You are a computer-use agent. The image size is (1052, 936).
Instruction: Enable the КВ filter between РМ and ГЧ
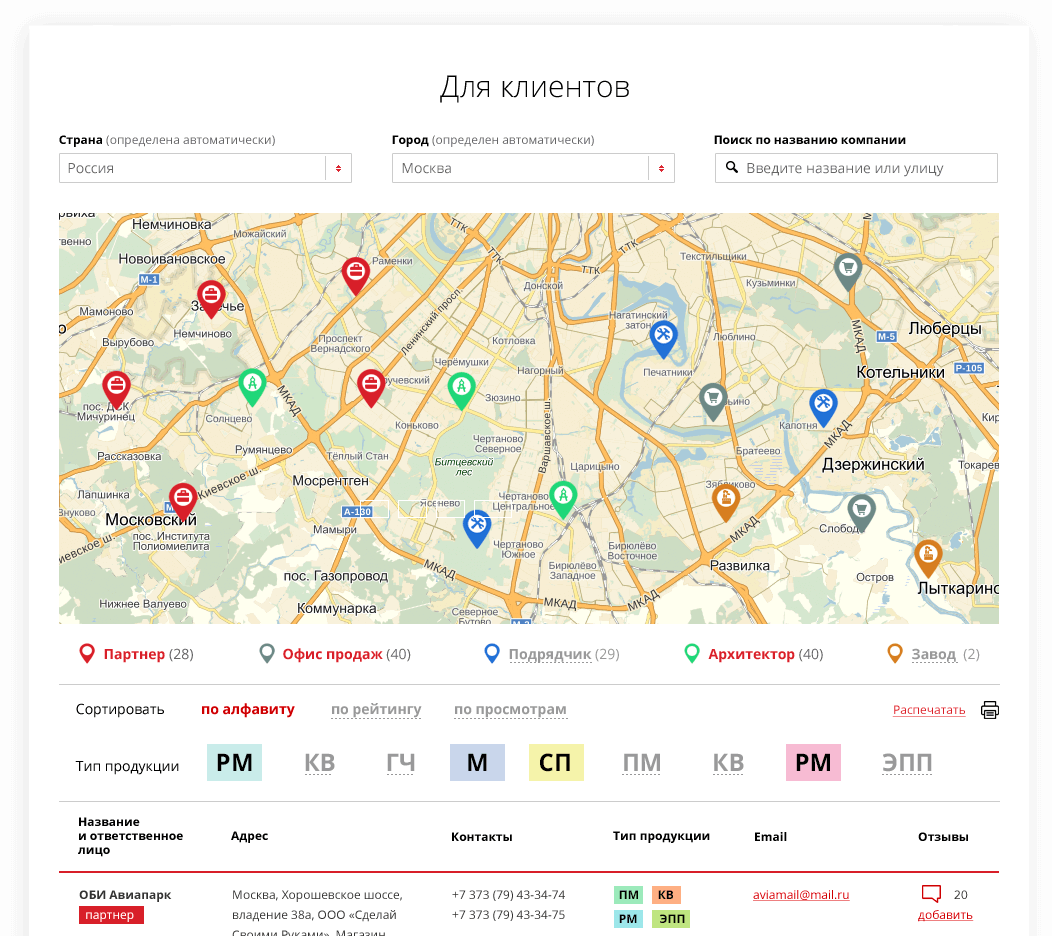tap(319, 762)
